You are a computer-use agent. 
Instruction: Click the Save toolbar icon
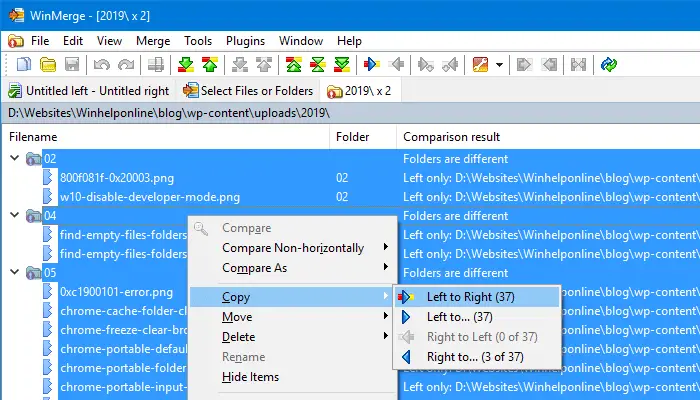[72, 65]
